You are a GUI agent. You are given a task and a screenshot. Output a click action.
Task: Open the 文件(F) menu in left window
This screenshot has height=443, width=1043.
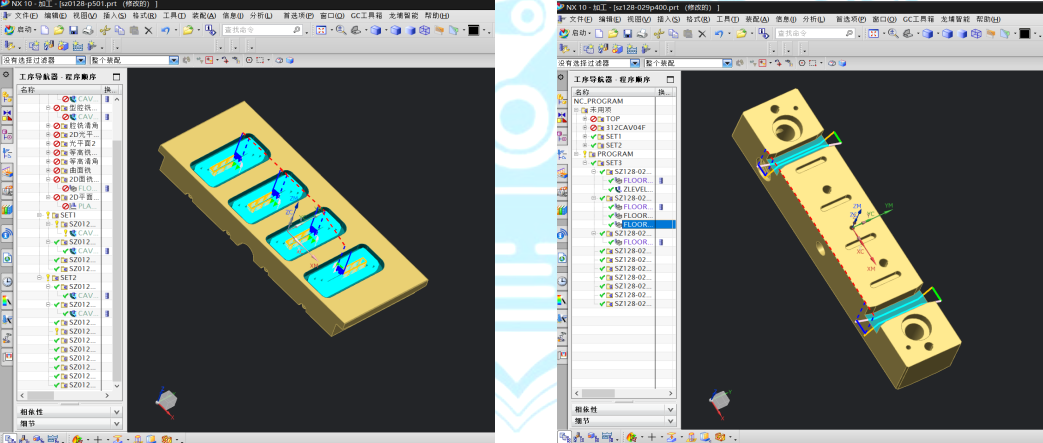(x=26, y=17)
